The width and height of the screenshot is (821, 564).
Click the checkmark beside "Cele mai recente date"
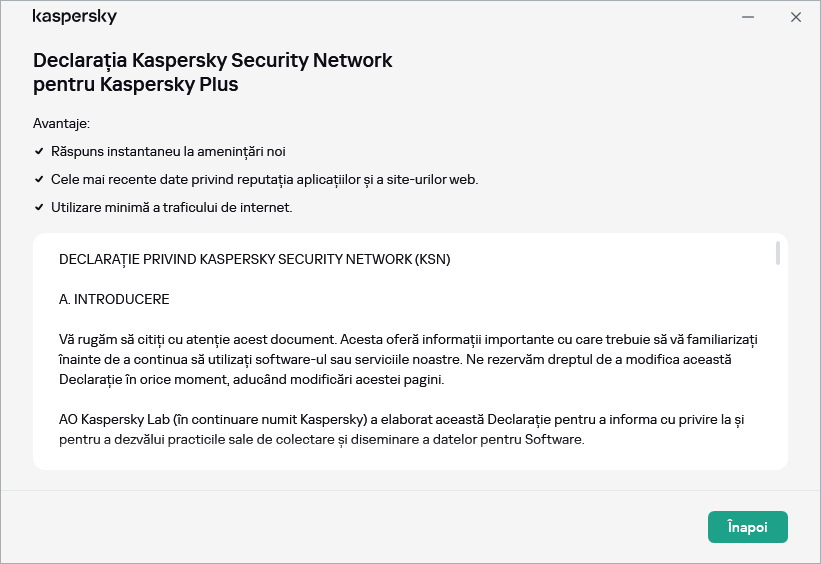(39, 180)
